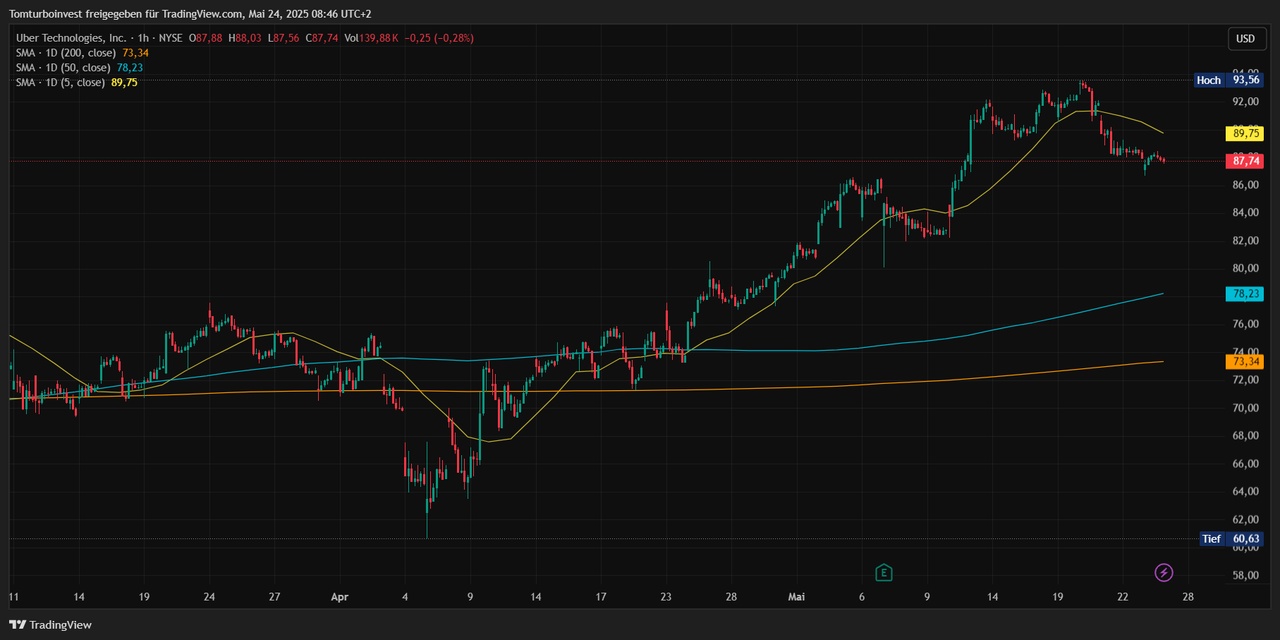Click the high value H88,03

pyautogui.click(x=245, y=38)
